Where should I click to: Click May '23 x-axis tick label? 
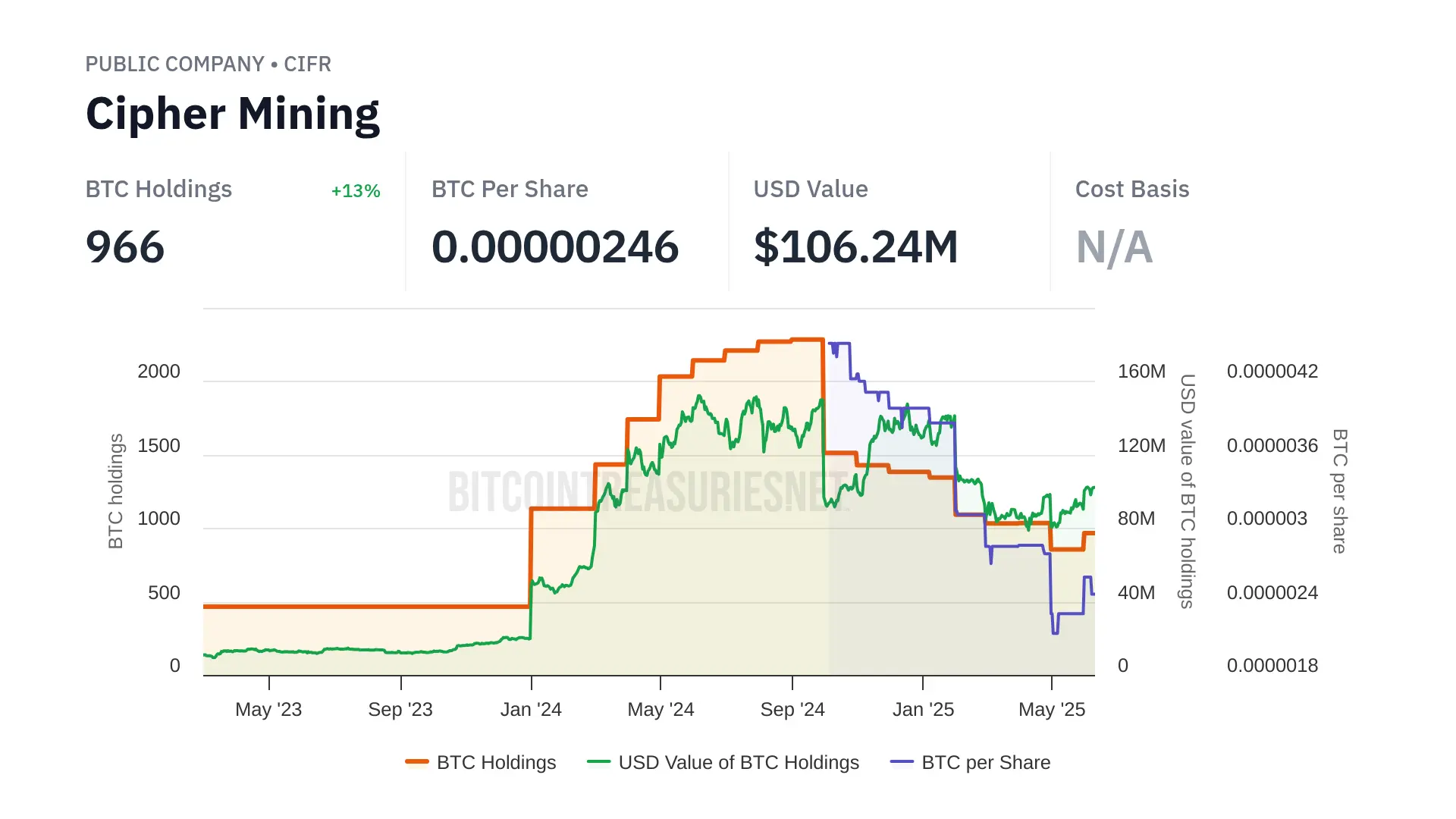tap(268, 710)
